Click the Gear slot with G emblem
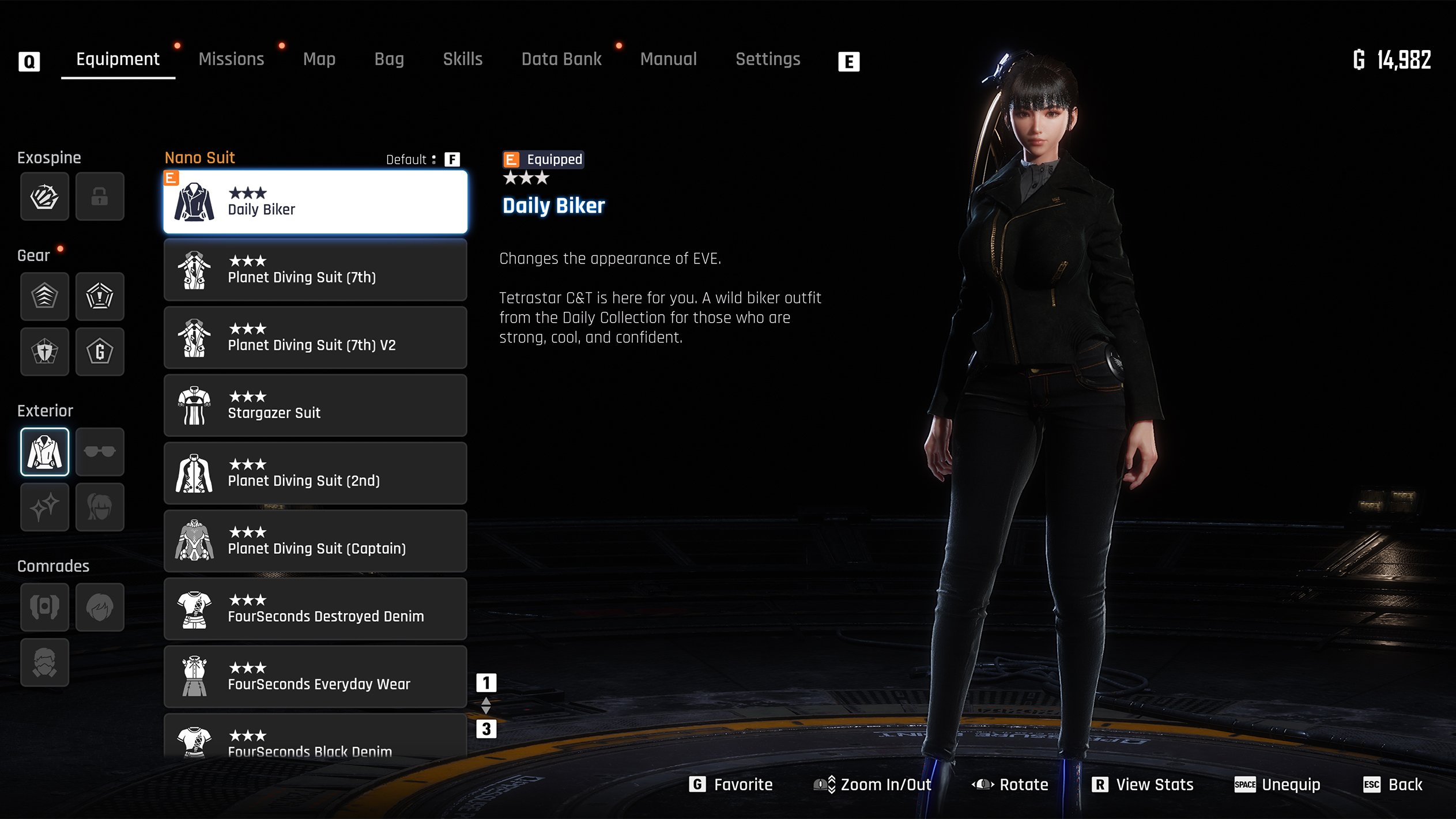The height and width of the screenshot is (819, 1456). pos(100,352)
